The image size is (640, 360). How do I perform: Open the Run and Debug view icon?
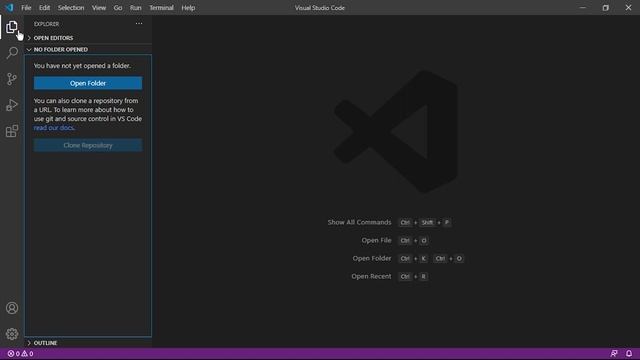pos(12,105)
